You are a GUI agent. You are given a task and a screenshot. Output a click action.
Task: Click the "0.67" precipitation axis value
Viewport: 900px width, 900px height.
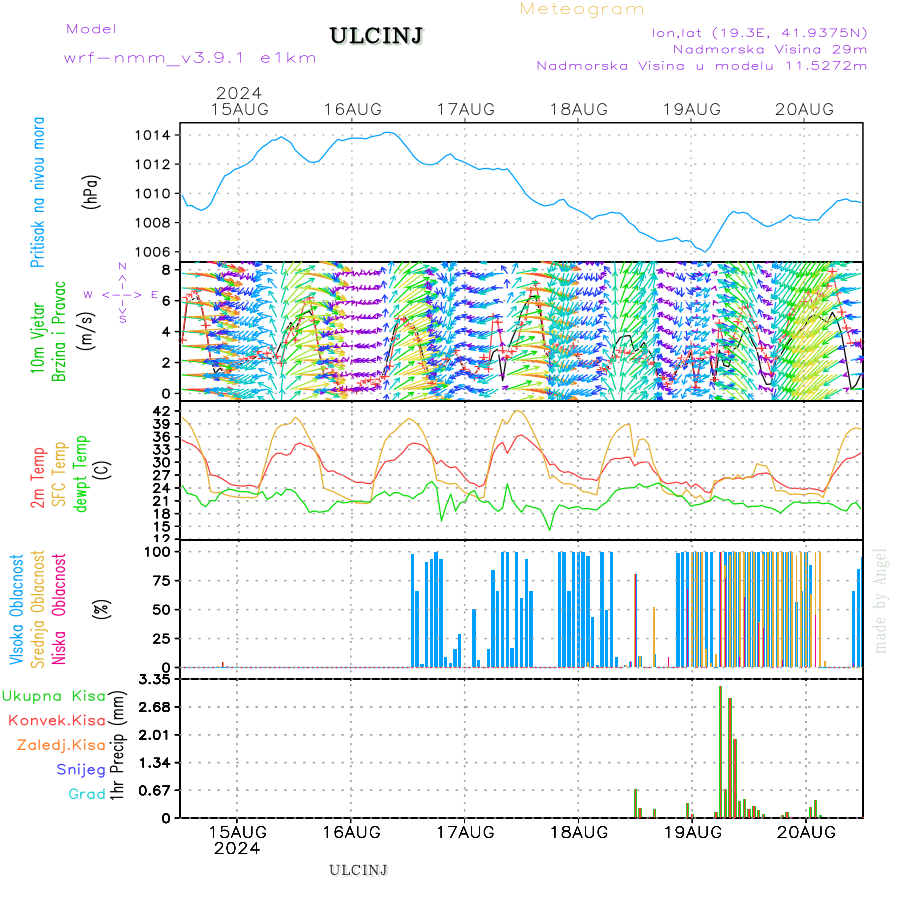[155, 790]
